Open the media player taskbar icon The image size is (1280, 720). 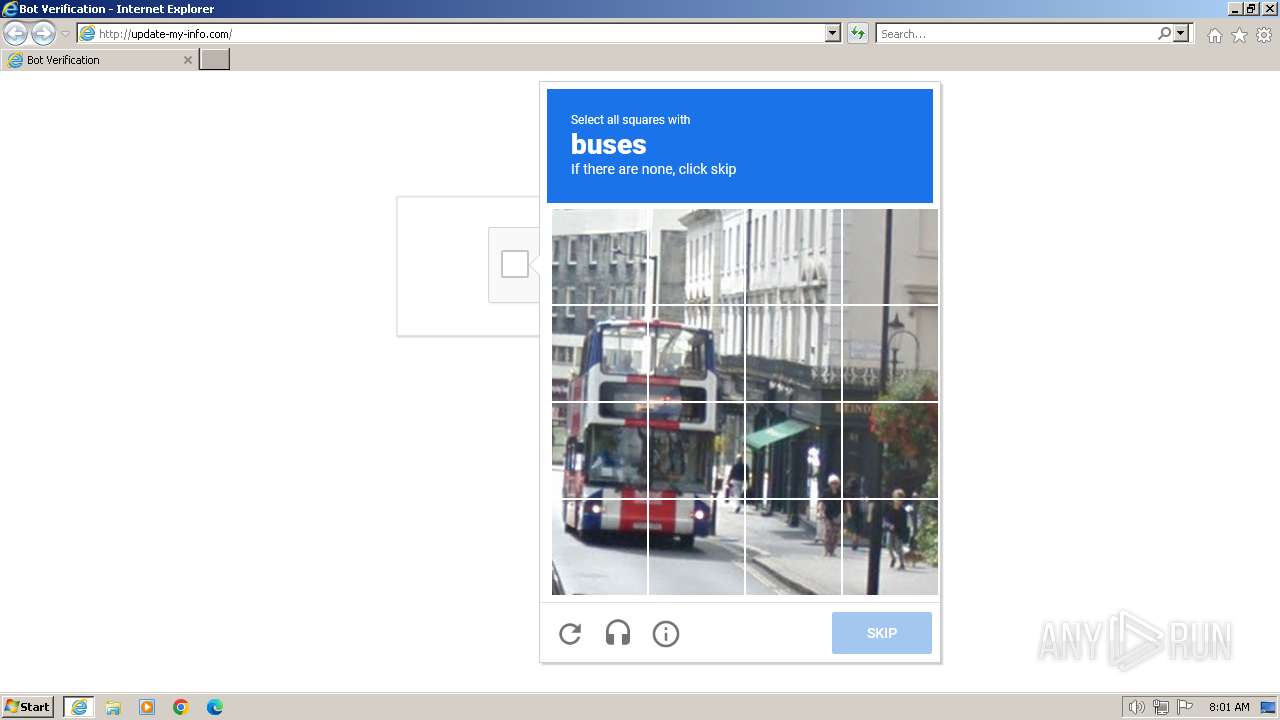(x=147, y=707)
